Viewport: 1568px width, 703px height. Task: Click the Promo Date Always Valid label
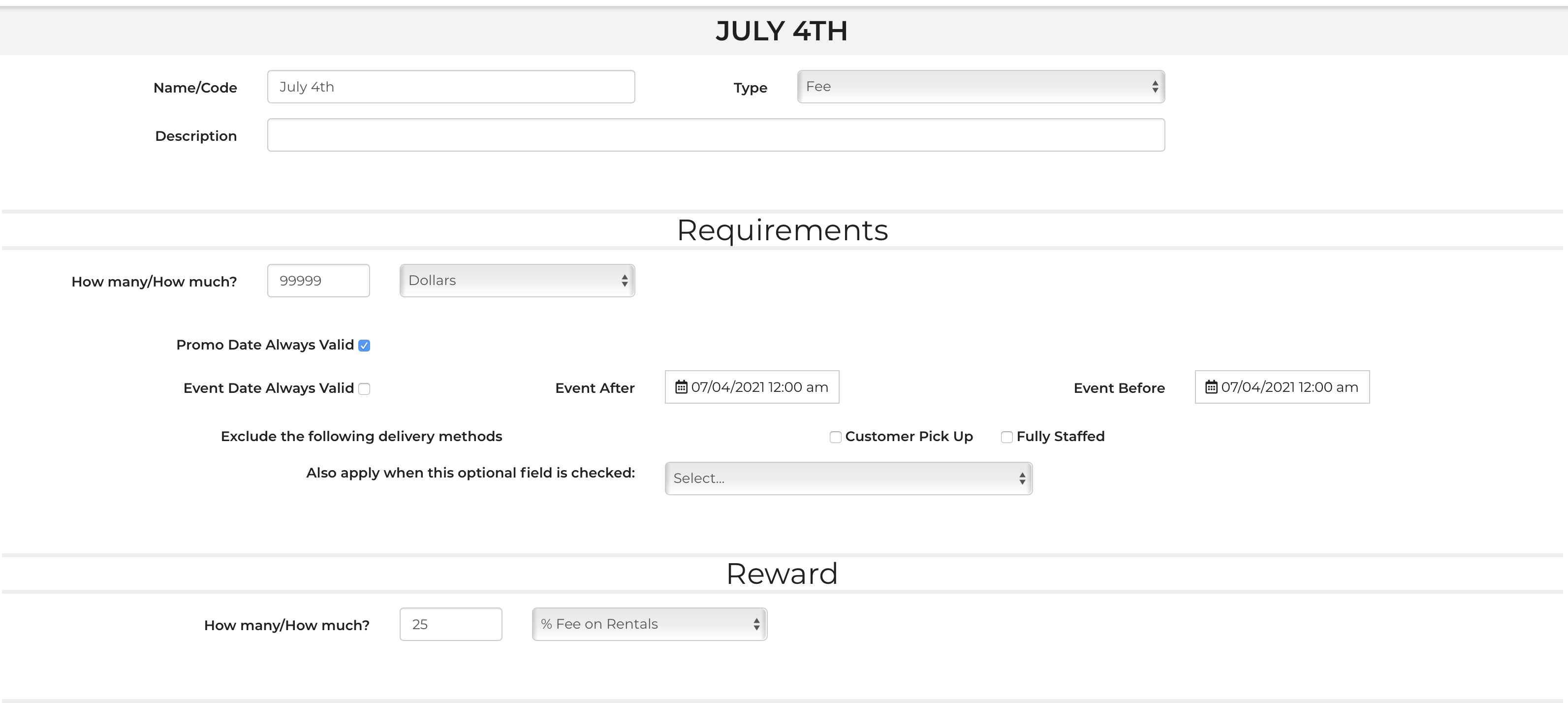coord(265,345)
